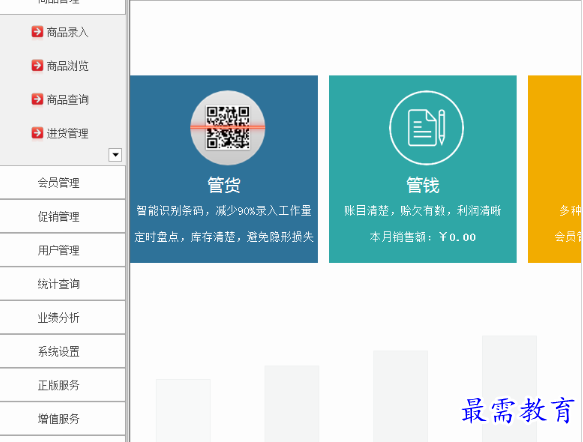
Task: Open the 增值服务 menu section
Action: pos(62,419)
